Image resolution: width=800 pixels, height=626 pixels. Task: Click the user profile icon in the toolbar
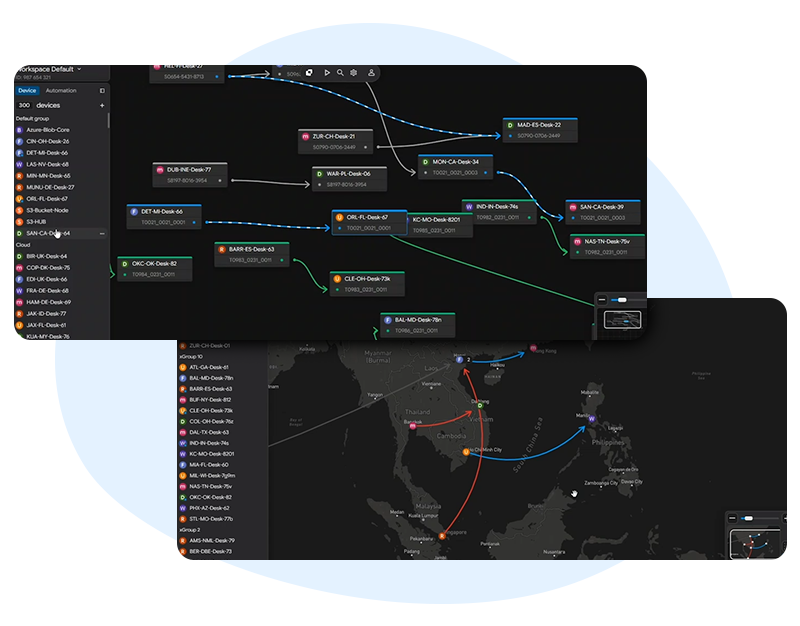pyautogui.click(x=371, y=72)
